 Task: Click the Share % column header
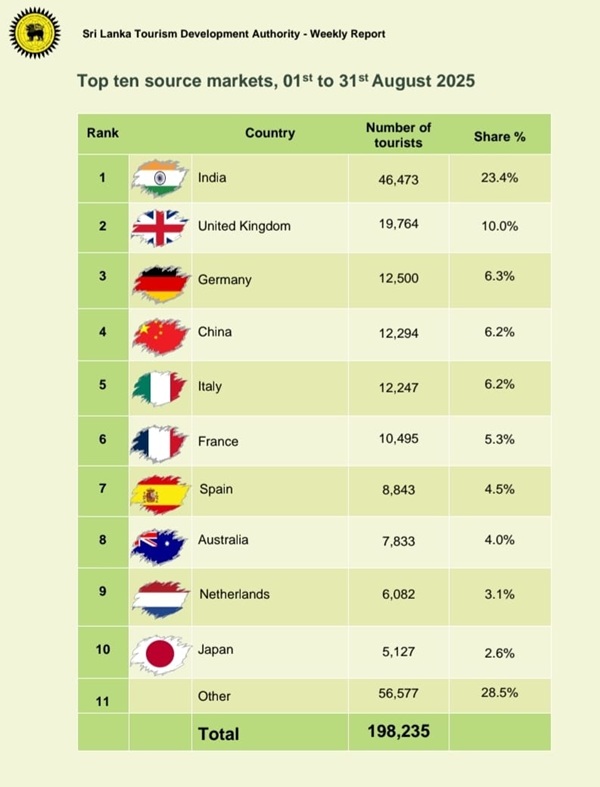tap(499, 136)
